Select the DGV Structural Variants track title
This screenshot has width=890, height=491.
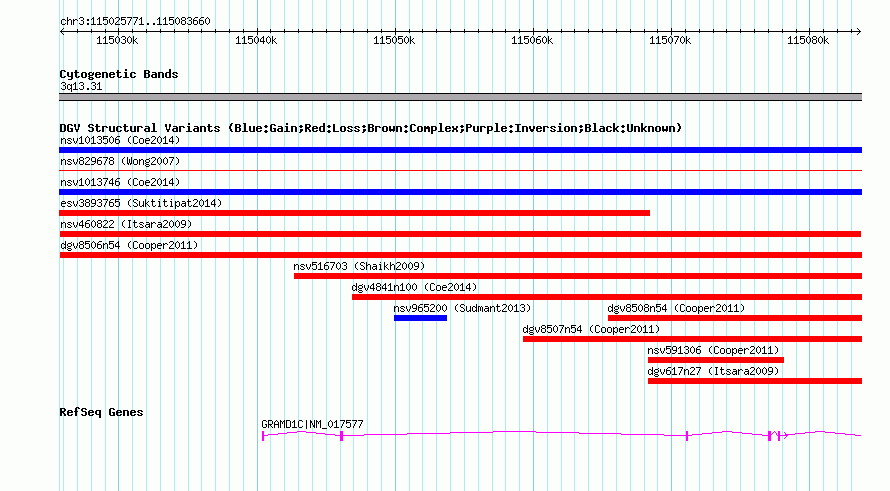tap(370, 128)
